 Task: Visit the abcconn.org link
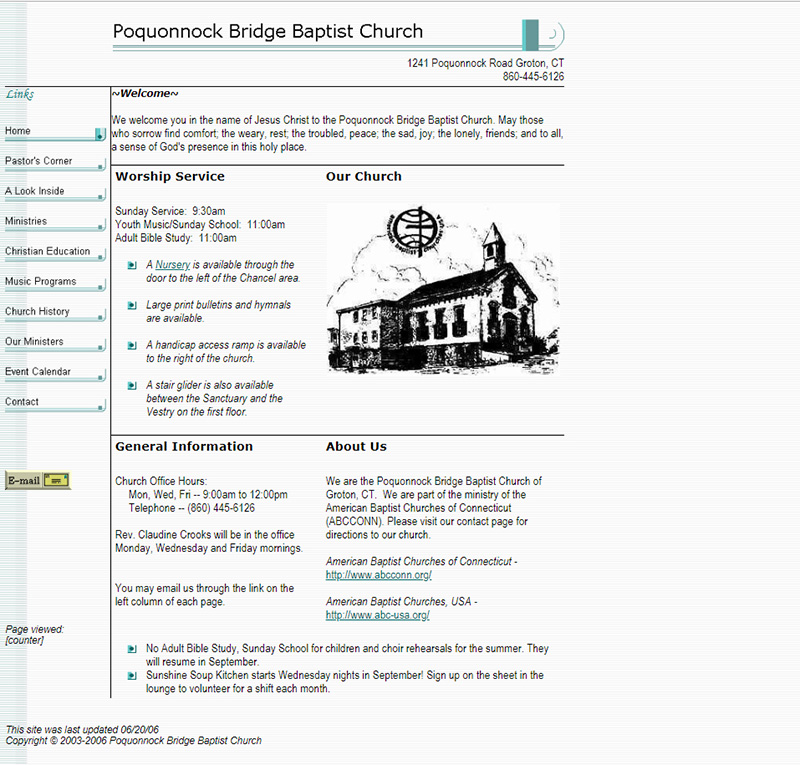(x=378, y=575)
